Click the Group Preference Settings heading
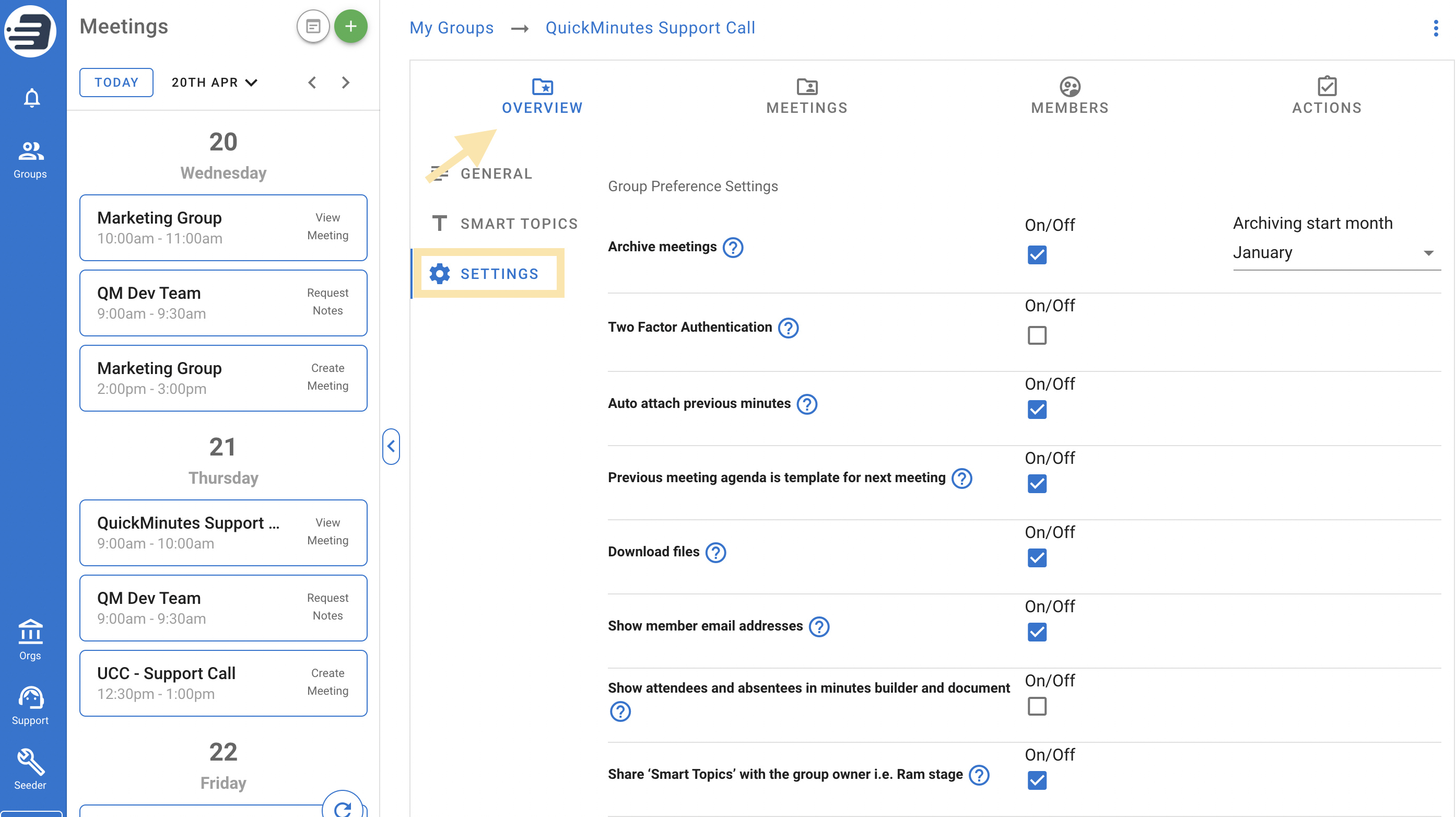 [693, 186]
